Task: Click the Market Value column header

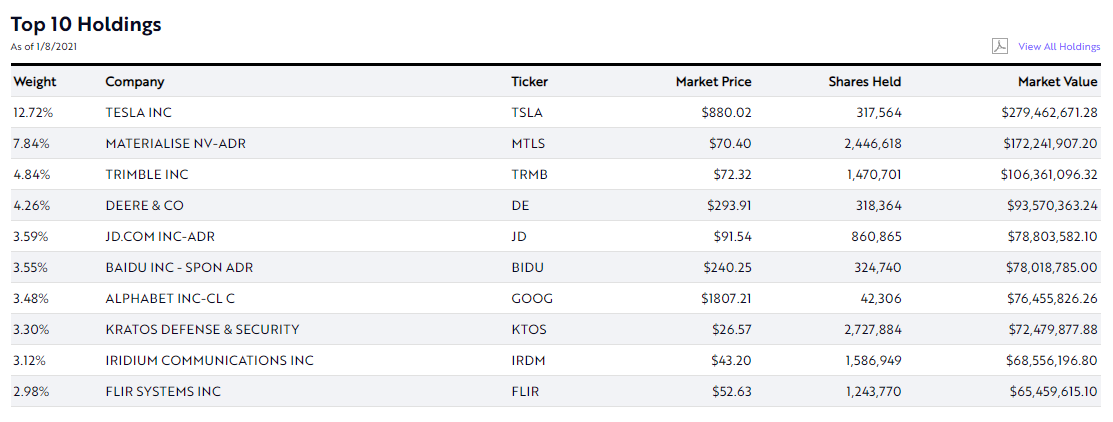Action: coord(1058,82)
